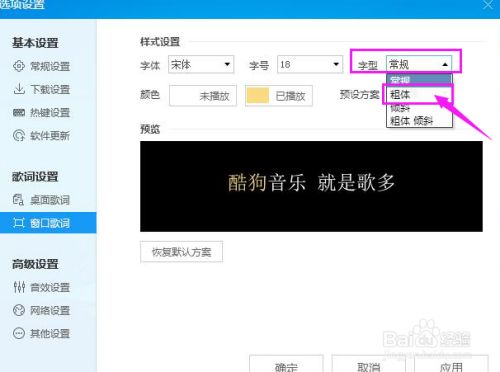Click the download arrow icon for 下载设置
This screenshot has width=500, height=372.
point(19,89)
